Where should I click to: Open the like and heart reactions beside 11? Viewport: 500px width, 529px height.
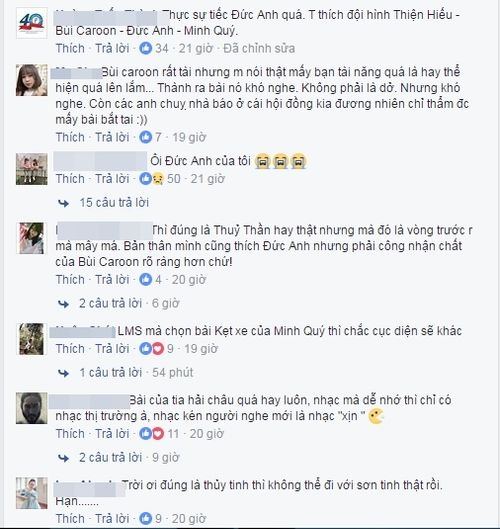click(x=151, y=434)
